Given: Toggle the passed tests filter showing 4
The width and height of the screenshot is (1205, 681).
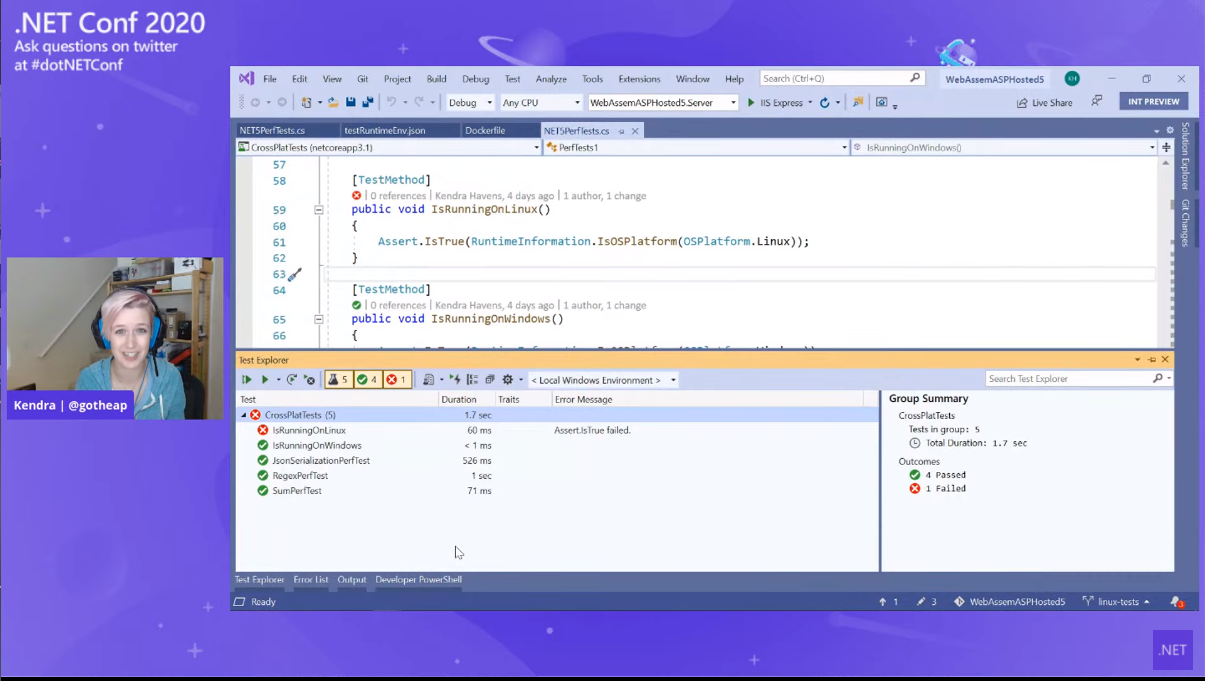Looking at the screenshot, I should pos(367,380).
